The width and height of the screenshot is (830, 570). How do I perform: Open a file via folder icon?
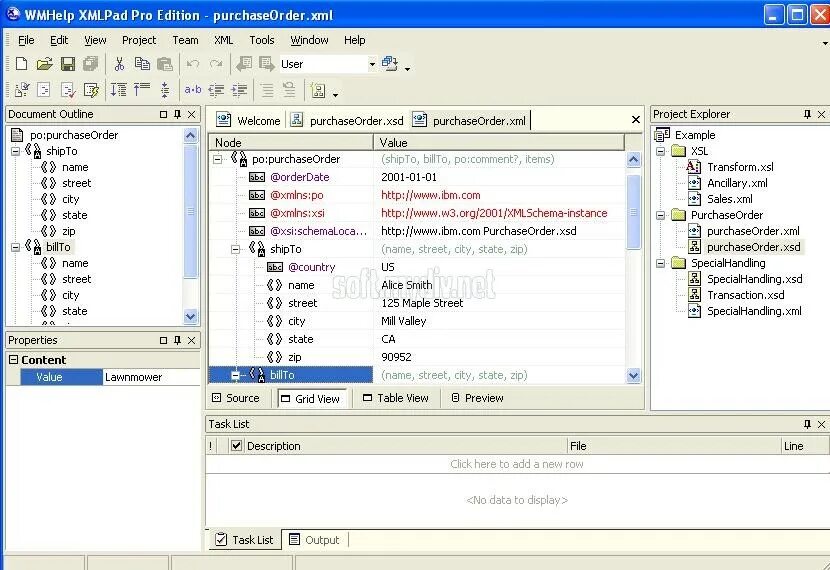(x=44, y=64)
